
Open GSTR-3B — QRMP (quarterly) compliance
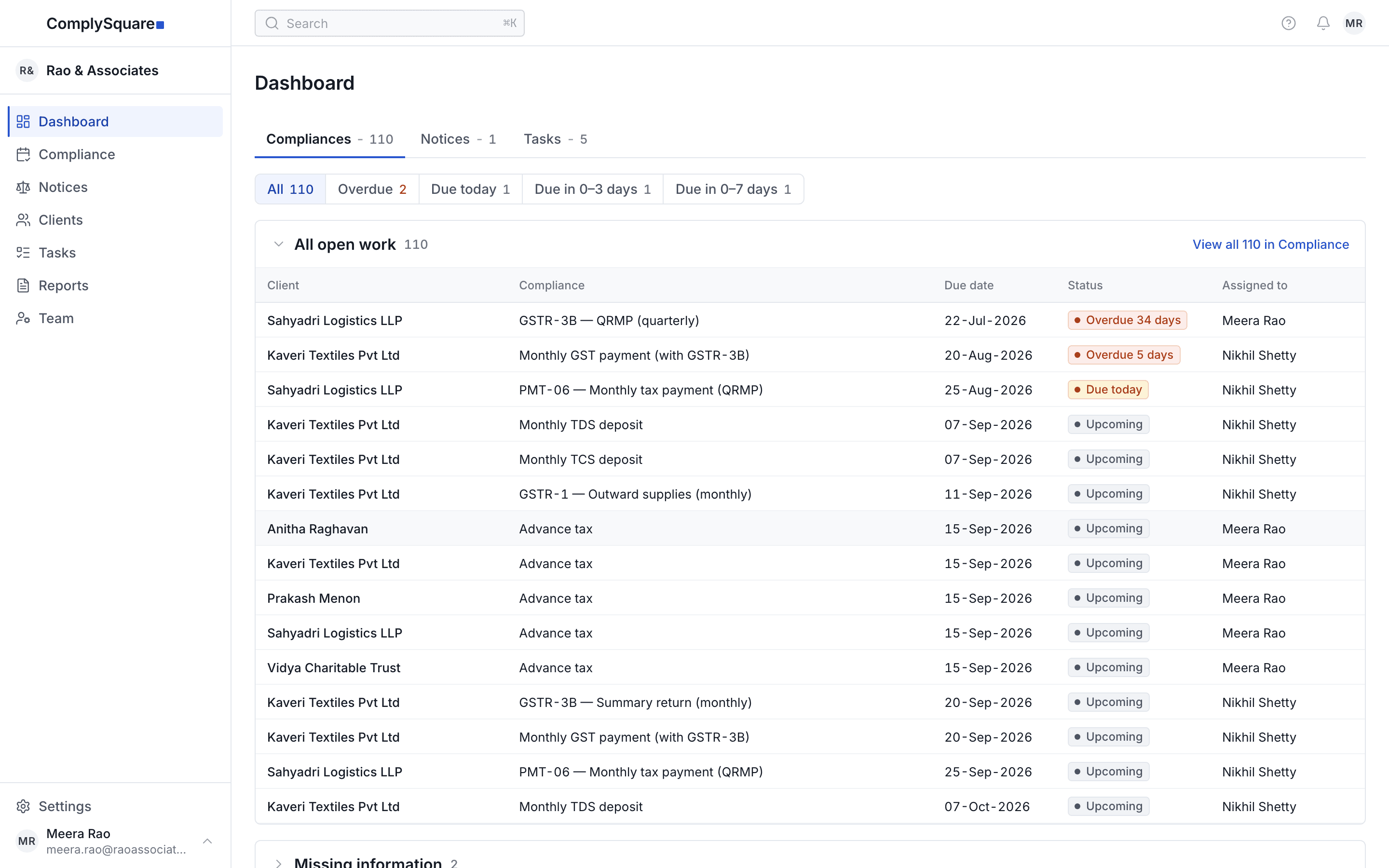(609, 320)
